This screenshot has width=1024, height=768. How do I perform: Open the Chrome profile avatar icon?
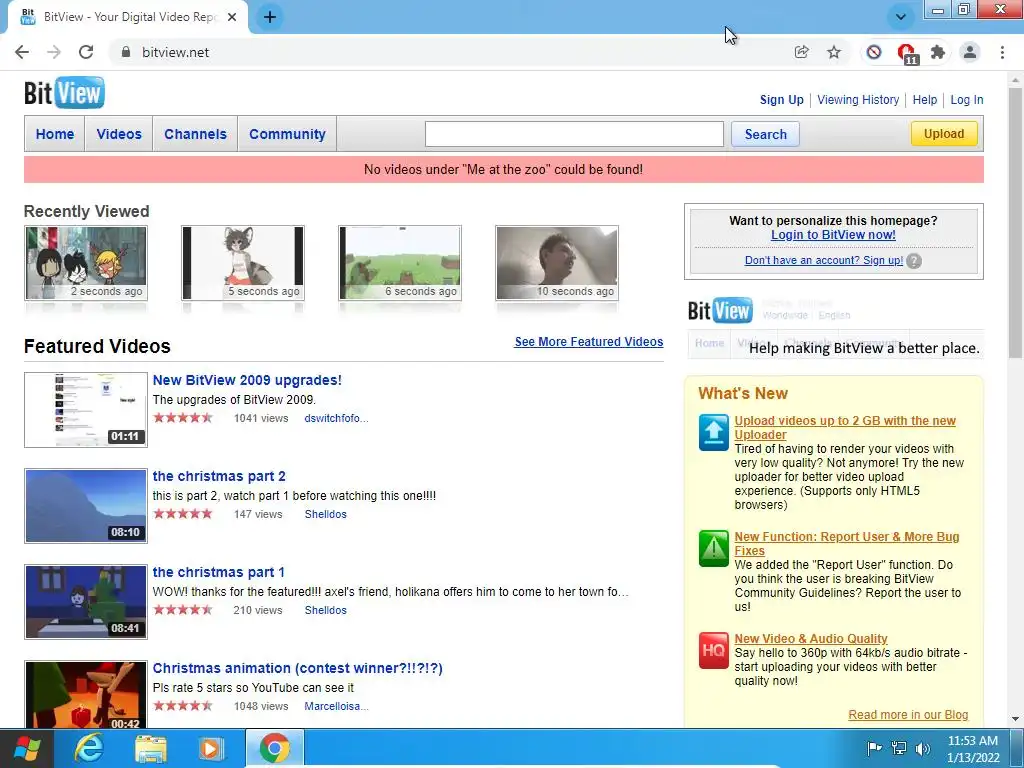pos(970,52)
